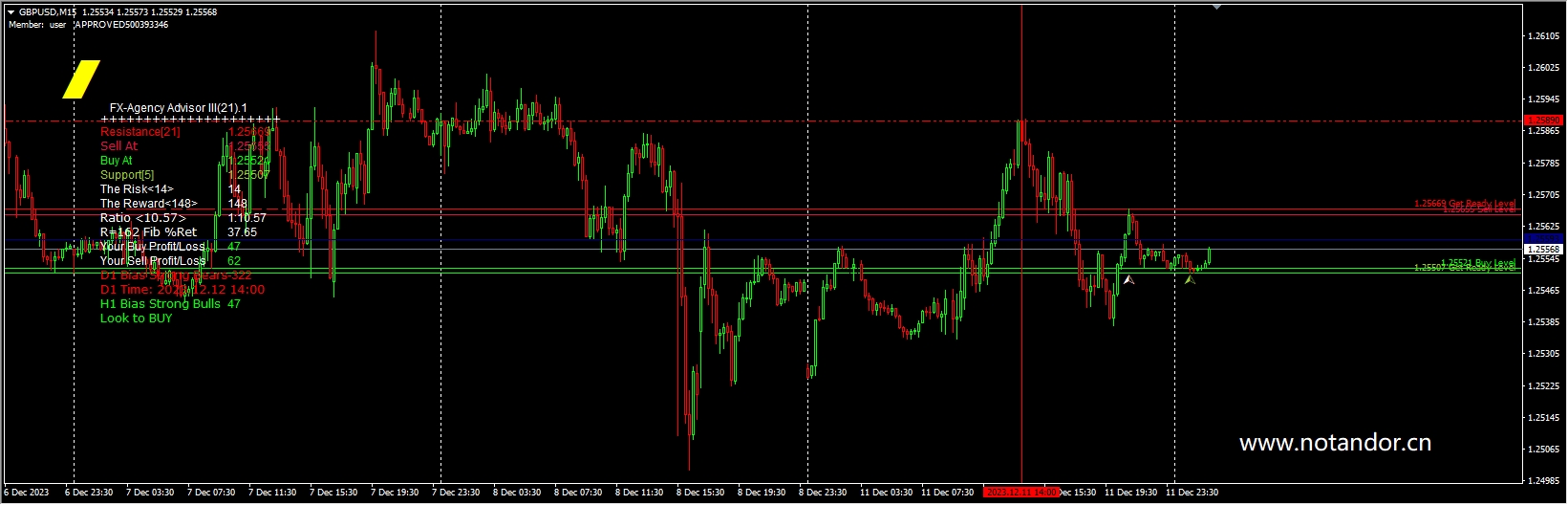This screenshot has height=505, width=1568.
Task: Click '7 Dec 03:30' on the time axis
Action: pyautogui.click(x=150, y=493)
